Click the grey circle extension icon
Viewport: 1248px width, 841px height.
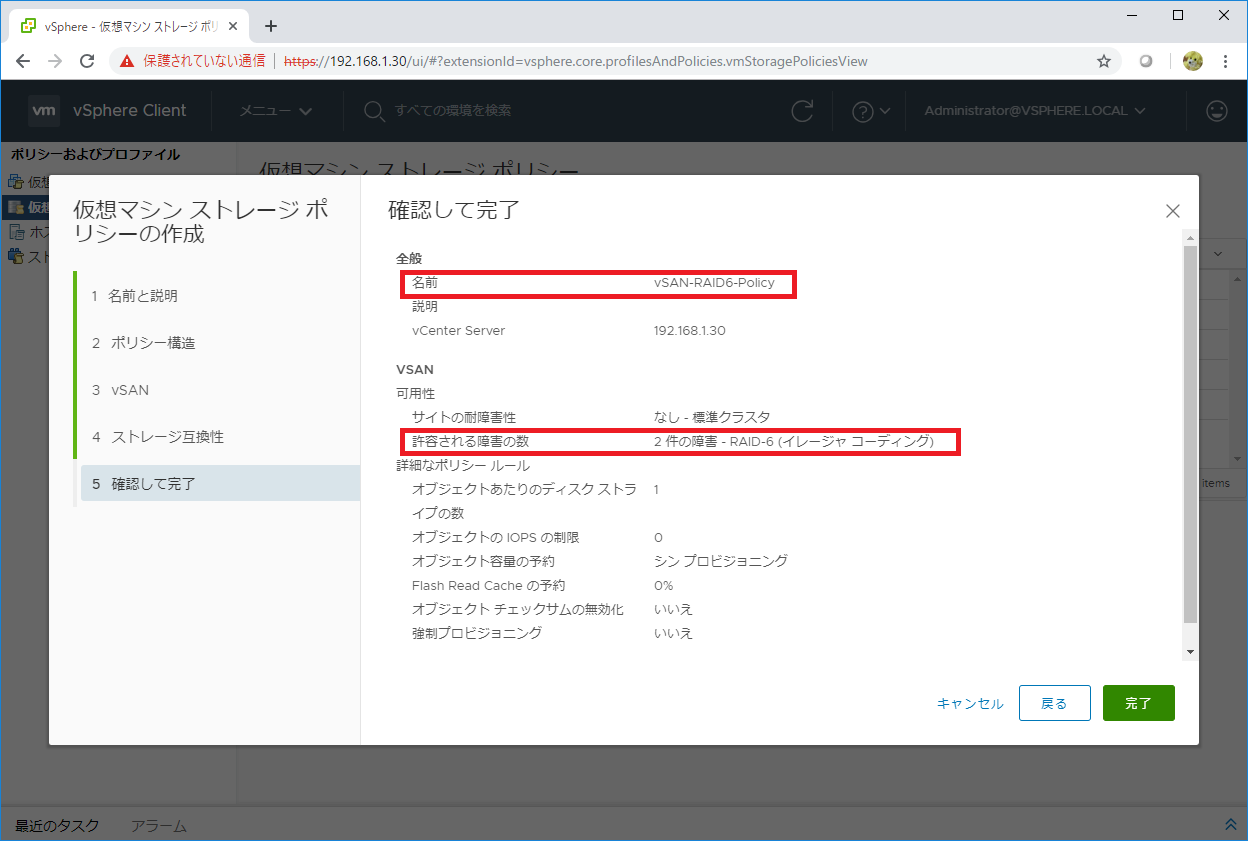(1146, 61)
